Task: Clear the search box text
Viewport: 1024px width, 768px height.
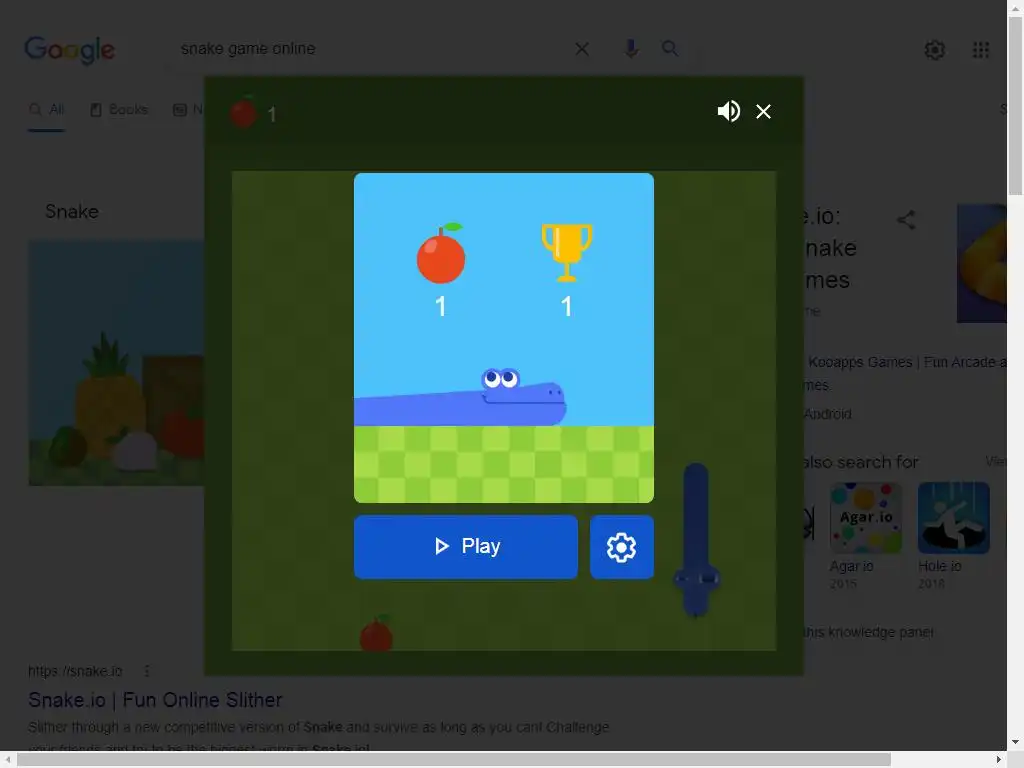Action: tap(582, 49)
